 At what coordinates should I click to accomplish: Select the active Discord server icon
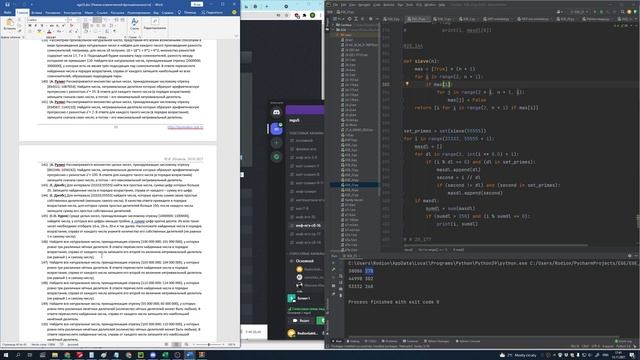click(276, 129)
